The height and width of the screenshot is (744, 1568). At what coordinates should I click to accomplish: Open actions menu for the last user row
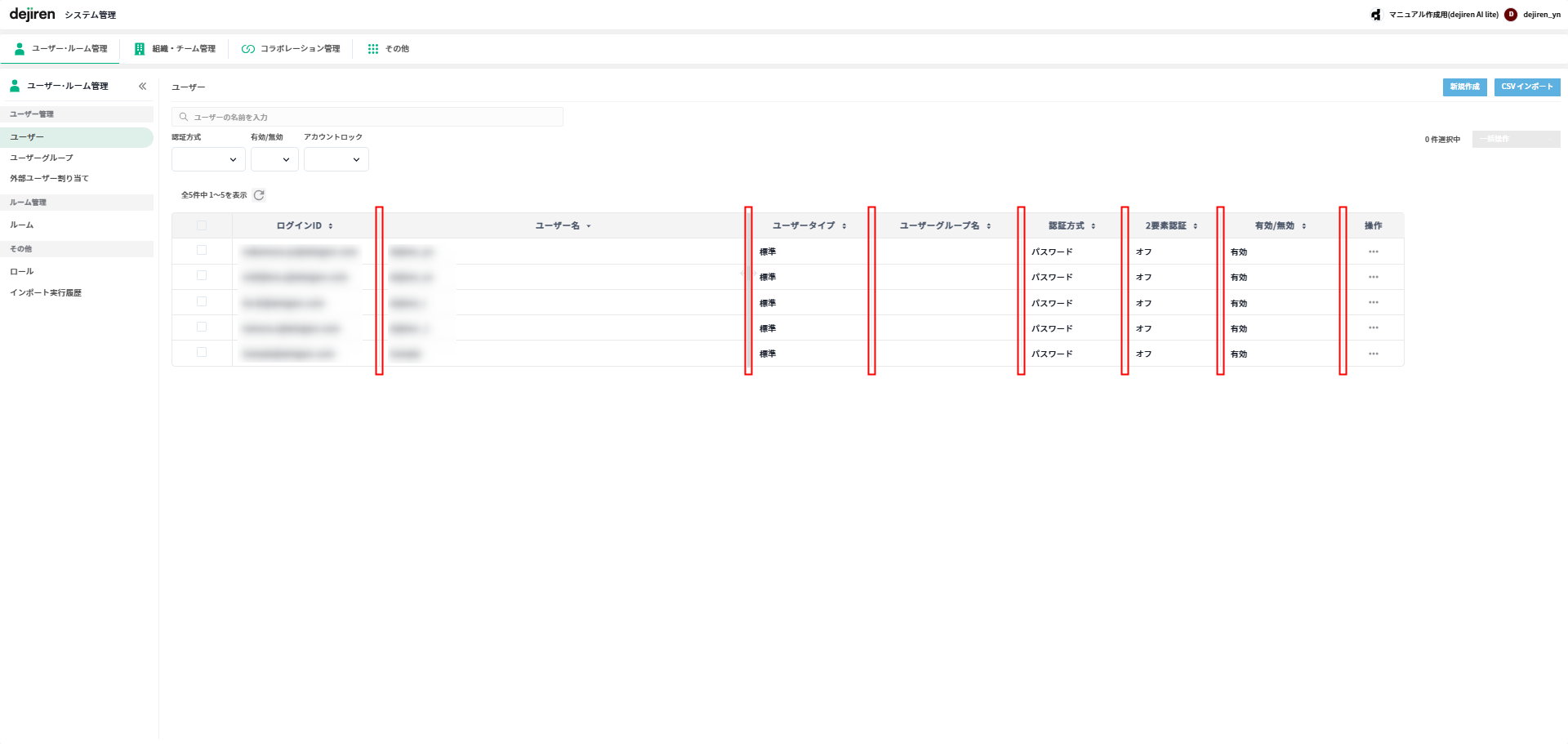1373,354
